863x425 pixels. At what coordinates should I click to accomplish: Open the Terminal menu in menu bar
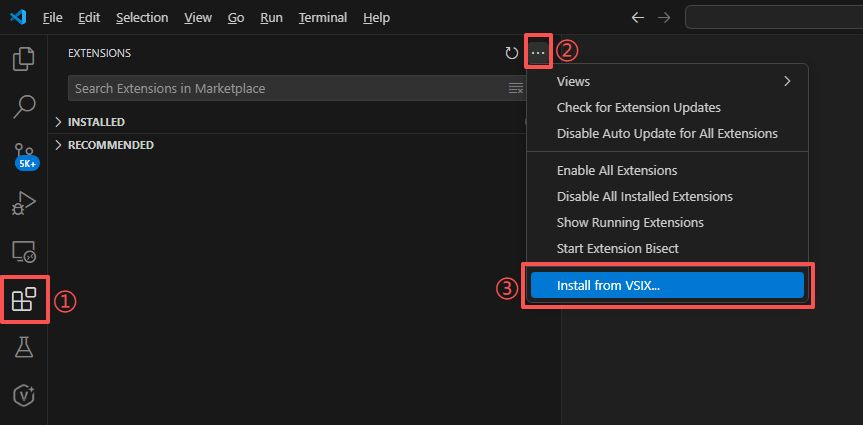pyautogui.click(x=322, y=18)
